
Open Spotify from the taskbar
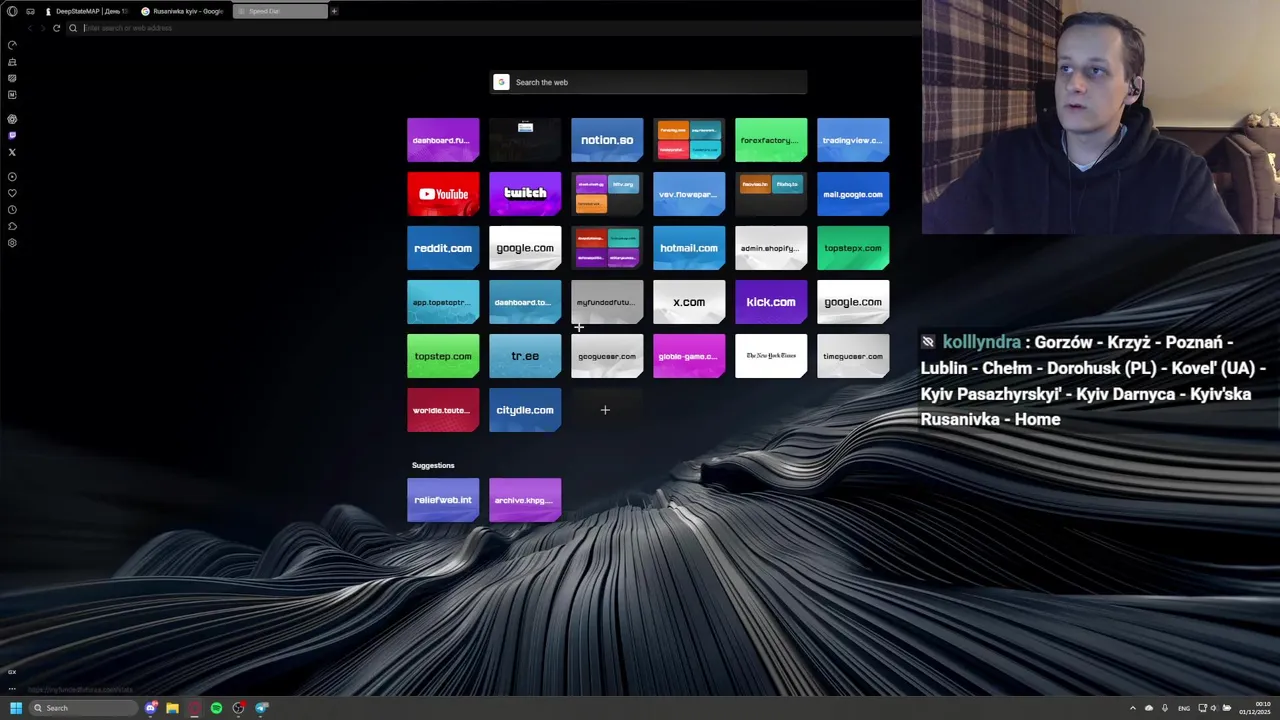point(216,708)
